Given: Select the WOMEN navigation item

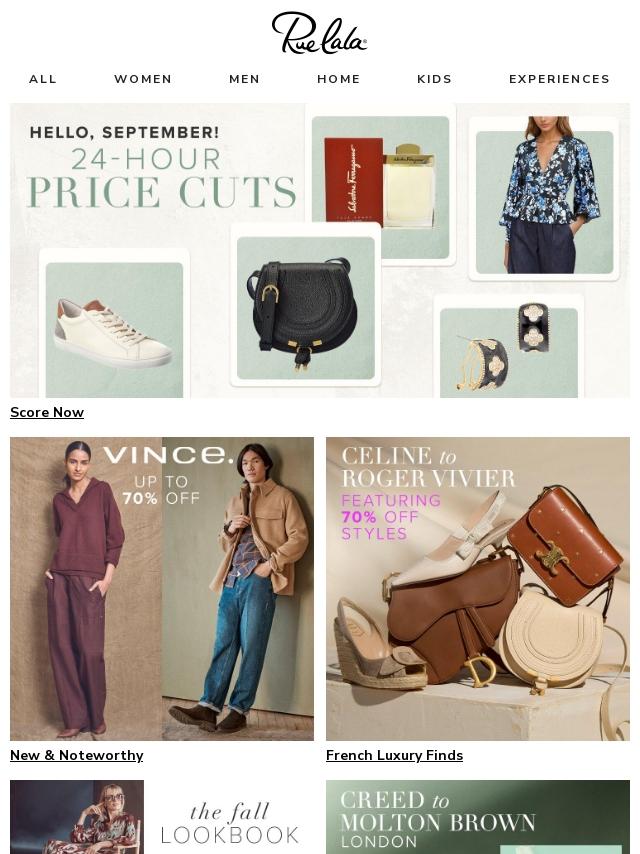Looking at the screenshot, I should [x=143, y=79].
